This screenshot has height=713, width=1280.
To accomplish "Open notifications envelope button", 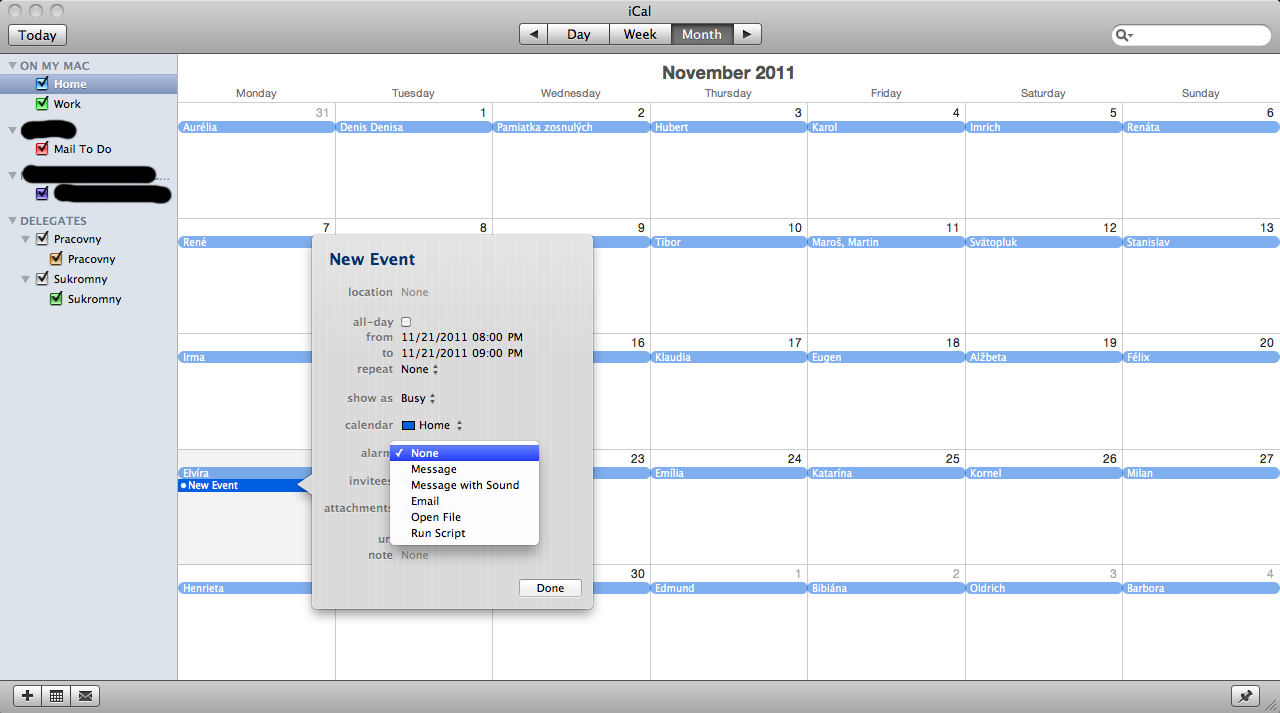I will point(85,696).
